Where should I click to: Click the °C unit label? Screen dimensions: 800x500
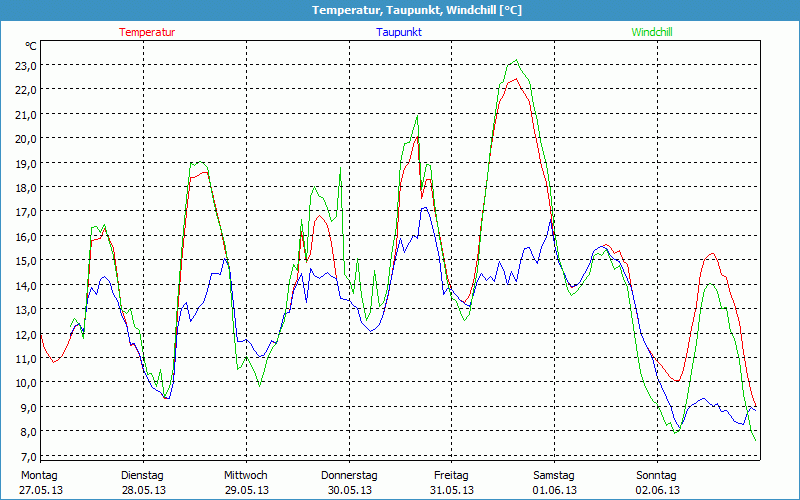(x=30, y=46)
